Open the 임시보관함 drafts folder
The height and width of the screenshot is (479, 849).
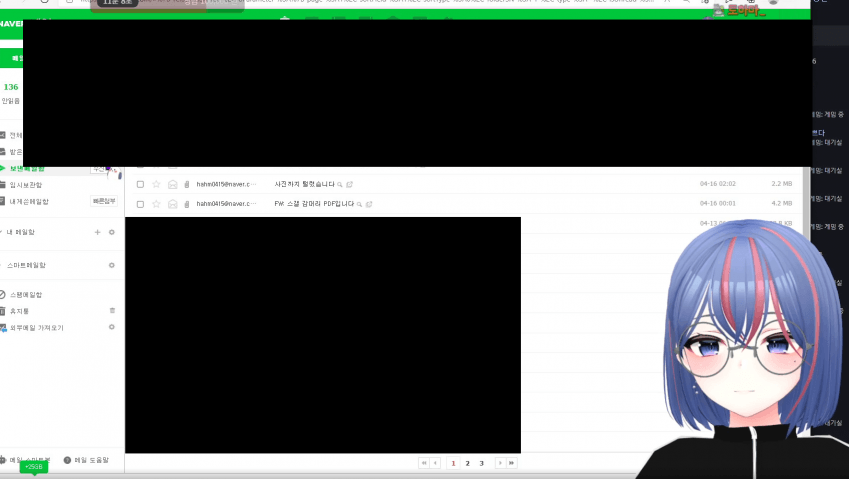[25, 185]
